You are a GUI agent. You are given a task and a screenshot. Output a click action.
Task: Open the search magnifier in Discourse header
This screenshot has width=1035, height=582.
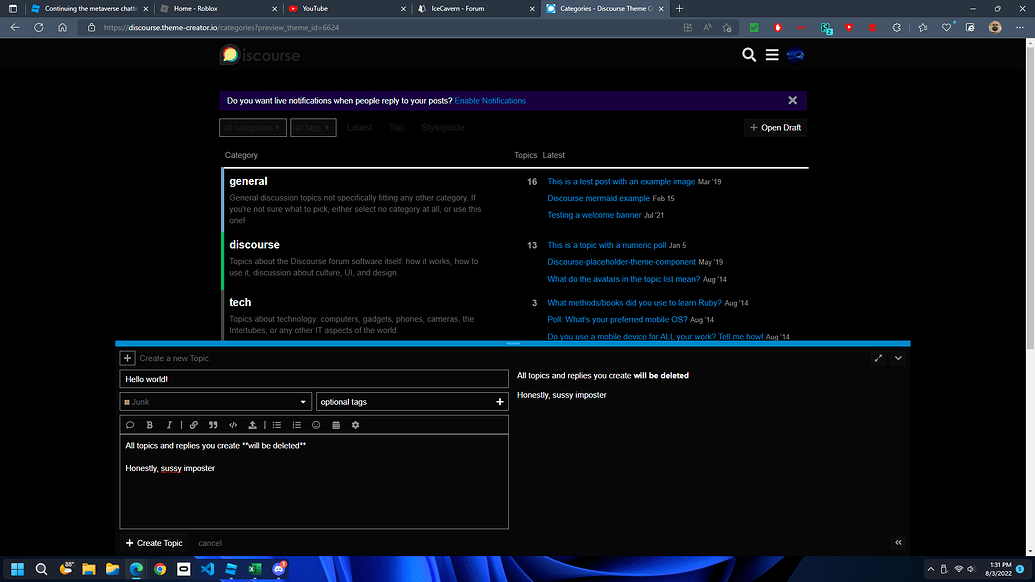coord(749,55)
